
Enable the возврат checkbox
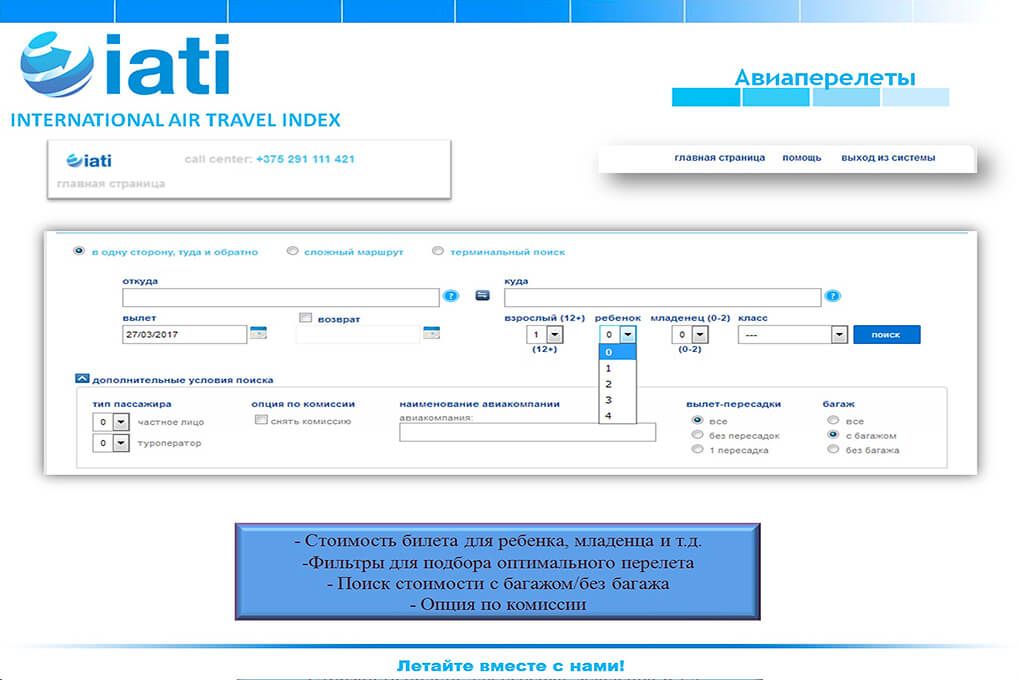click(305, 318)
